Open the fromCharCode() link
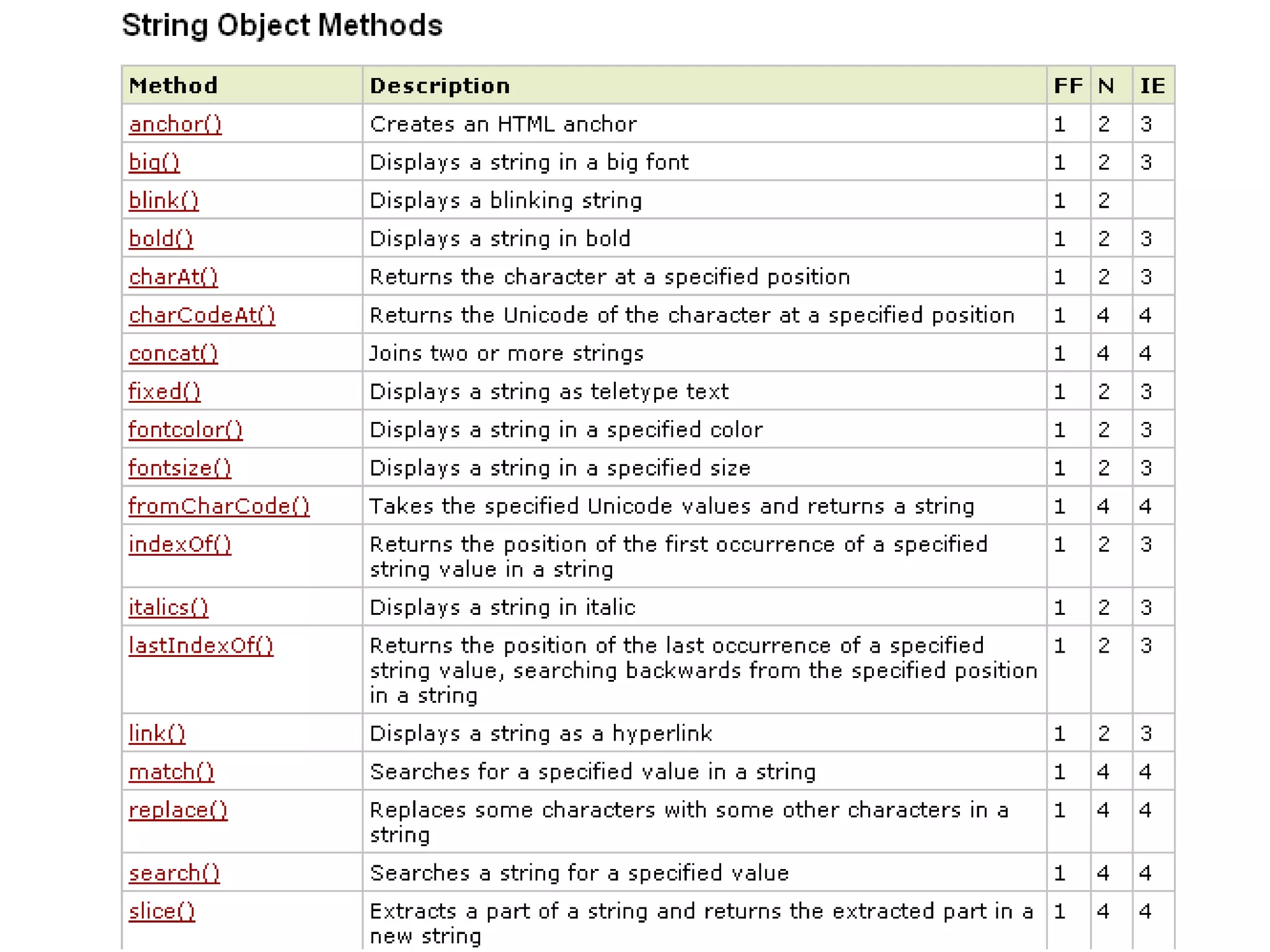Viewport: 1270px width, 952px height. [x=219, y=507]
